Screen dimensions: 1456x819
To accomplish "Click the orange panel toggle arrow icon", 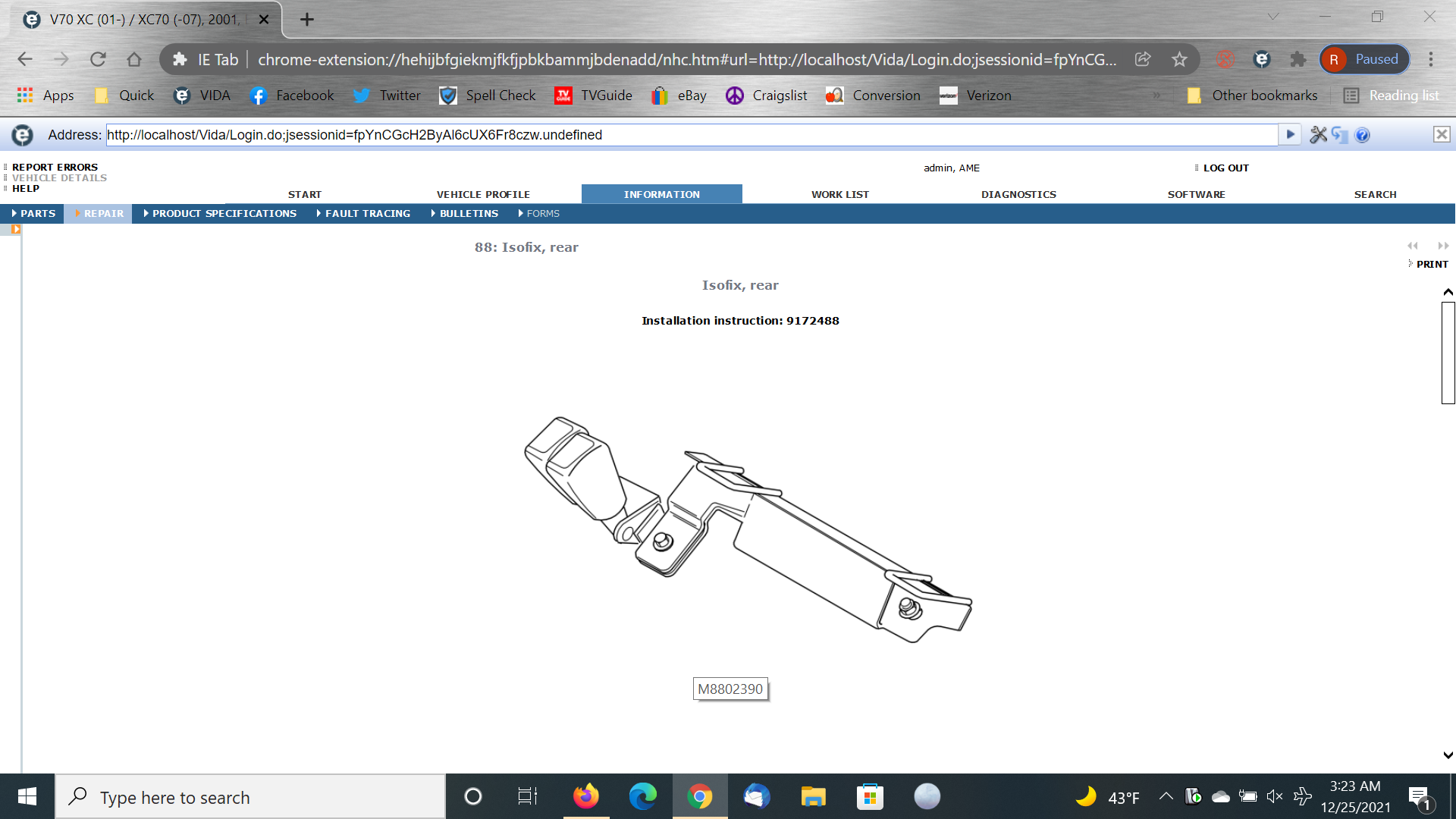I will [16, 229].
